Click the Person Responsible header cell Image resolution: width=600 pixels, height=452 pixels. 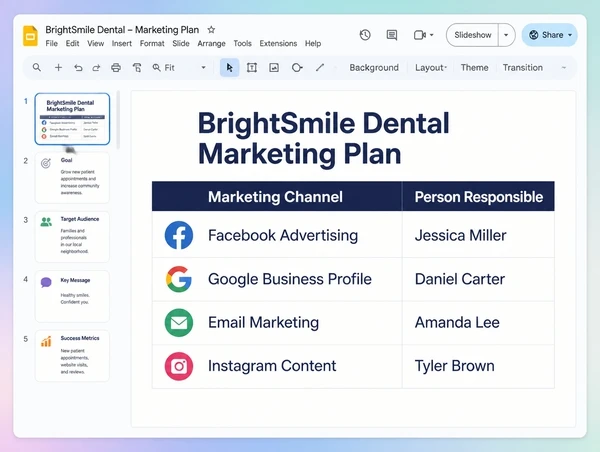point(478,196)
